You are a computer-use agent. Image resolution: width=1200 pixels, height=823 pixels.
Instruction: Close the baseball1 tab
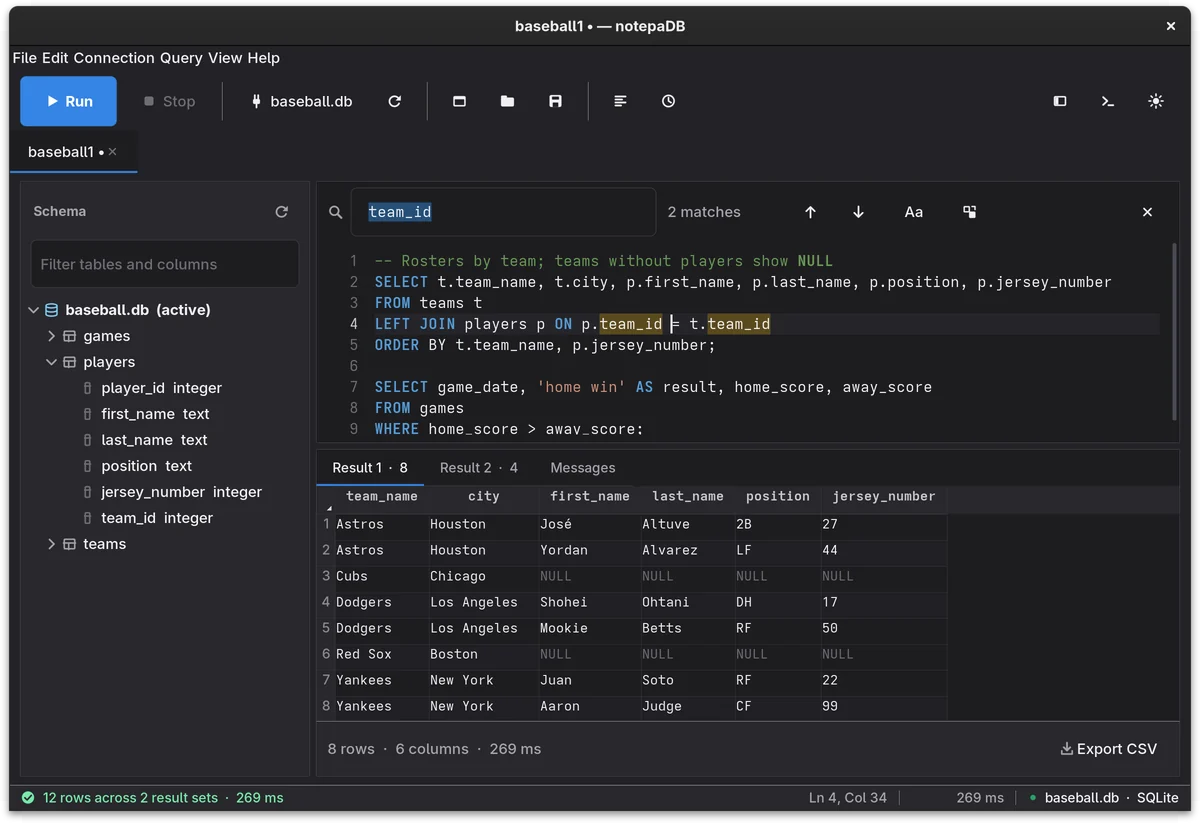pyautogui.click(x=113, y=152)
